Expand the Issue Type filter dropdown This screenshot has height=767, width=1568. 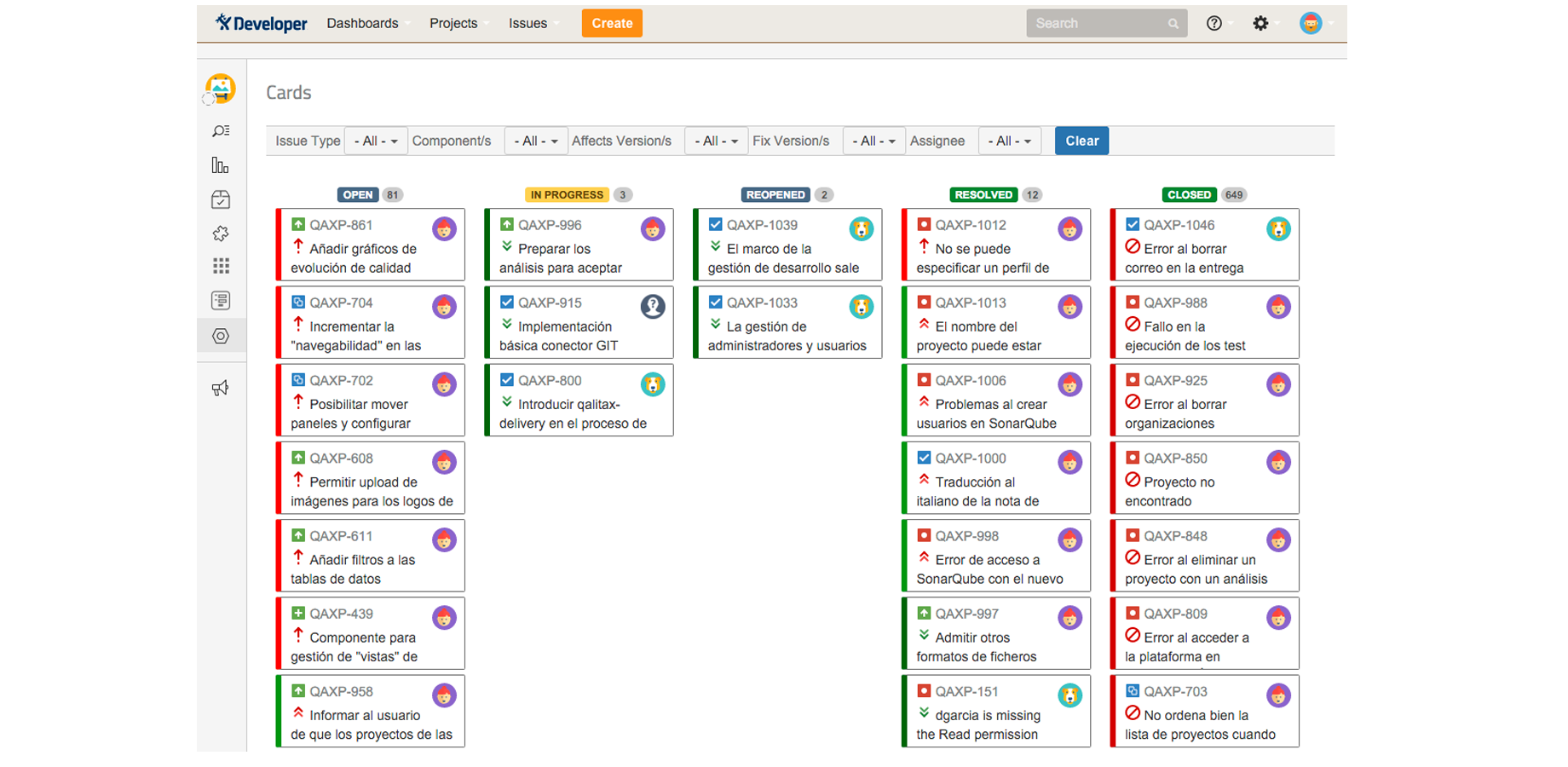click(376, 141)
